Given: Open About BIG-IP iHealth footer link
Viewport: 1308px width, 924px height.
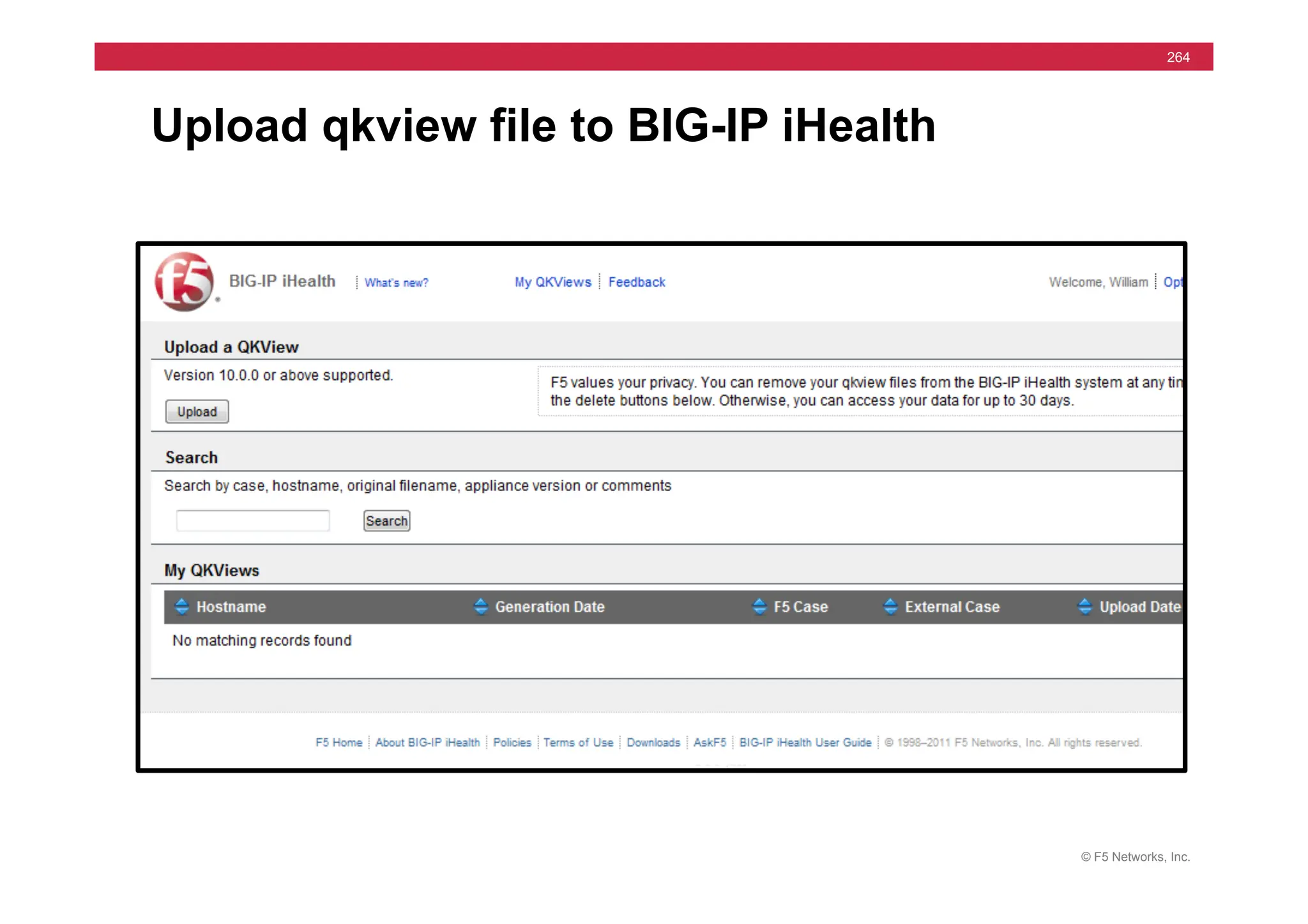Looking at the screenshot, I should pyautogui.click(x=427, y=743).
